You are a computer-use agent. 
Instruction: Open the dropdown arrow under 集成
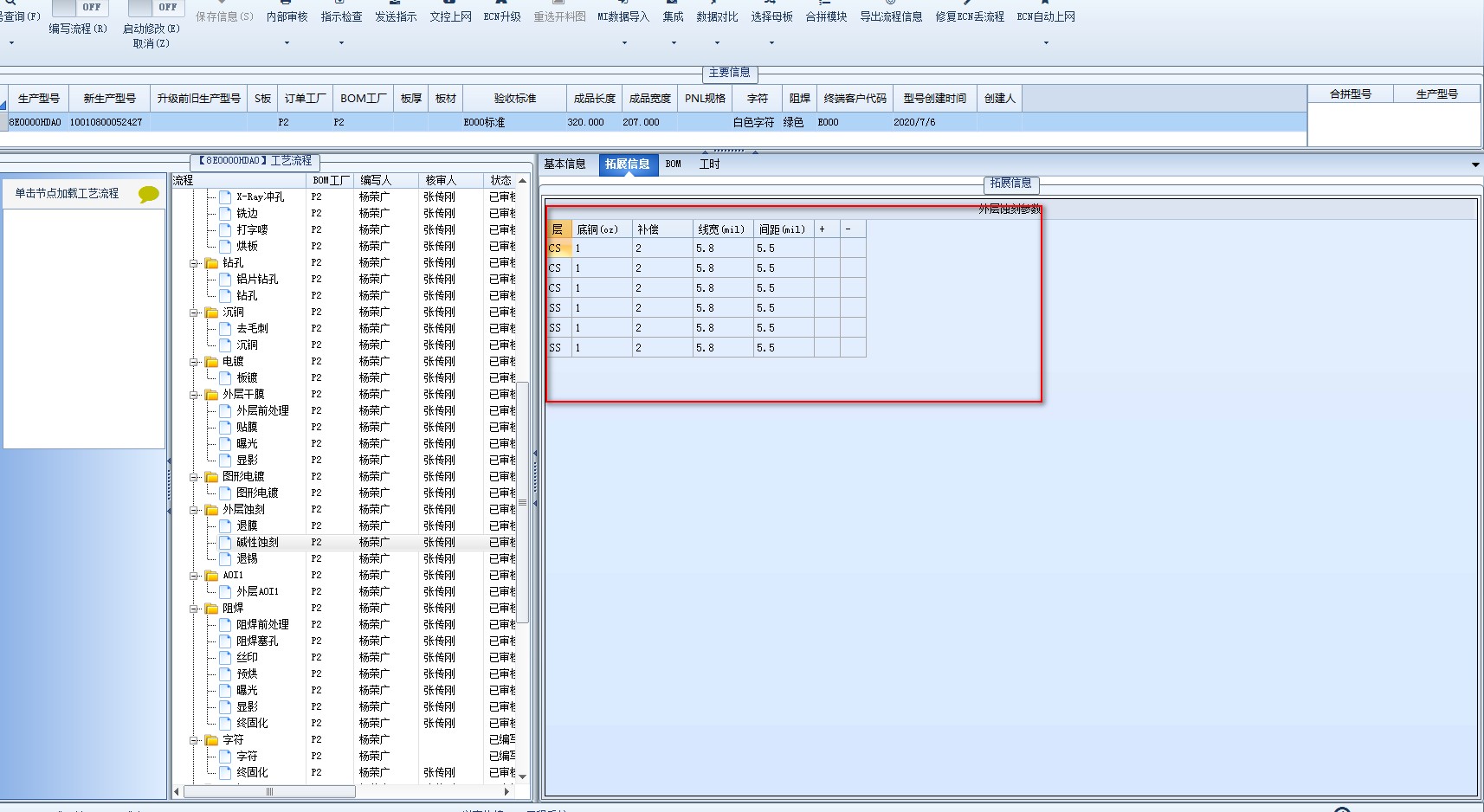[674, 42]
